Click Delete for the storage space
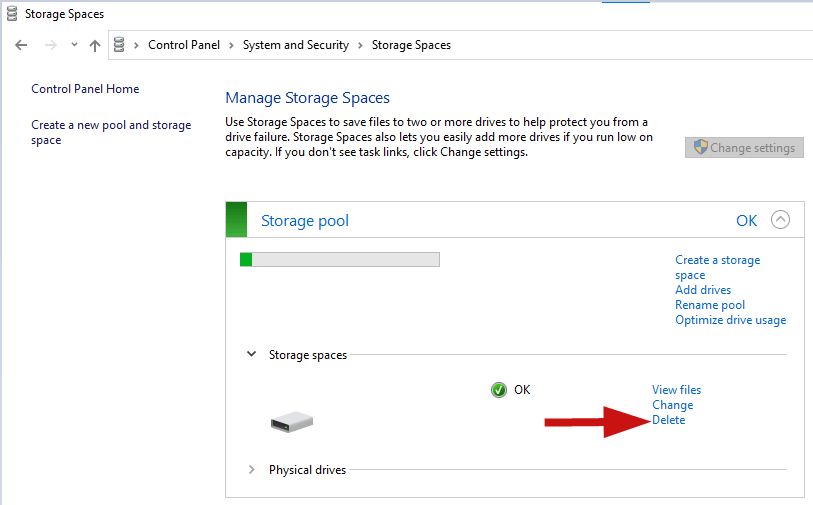Viewport: 813px width, 505px height. click(x=668, y=420)
